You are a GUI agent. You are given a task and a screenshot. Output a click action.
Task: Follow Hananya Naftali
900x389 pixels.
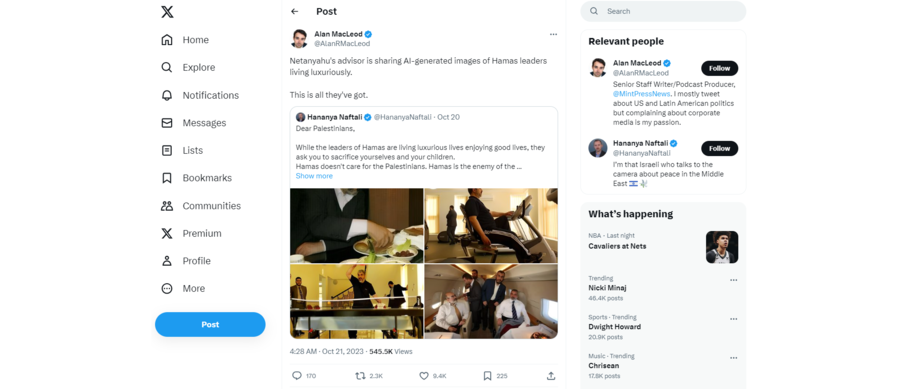719,149
